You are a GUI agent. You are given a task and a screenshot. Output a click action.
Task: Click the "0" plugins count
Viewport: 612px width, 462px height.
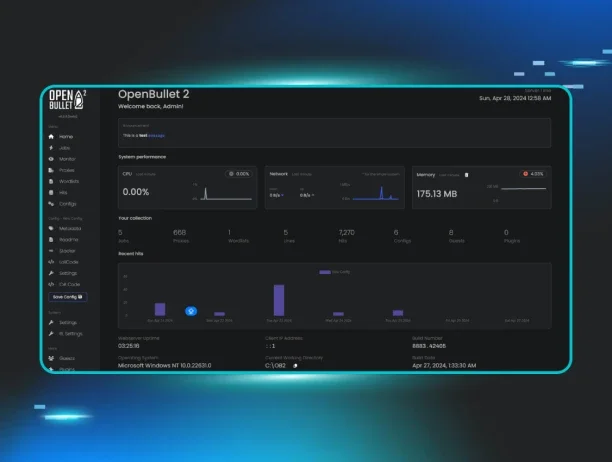[x=506, y=233]
